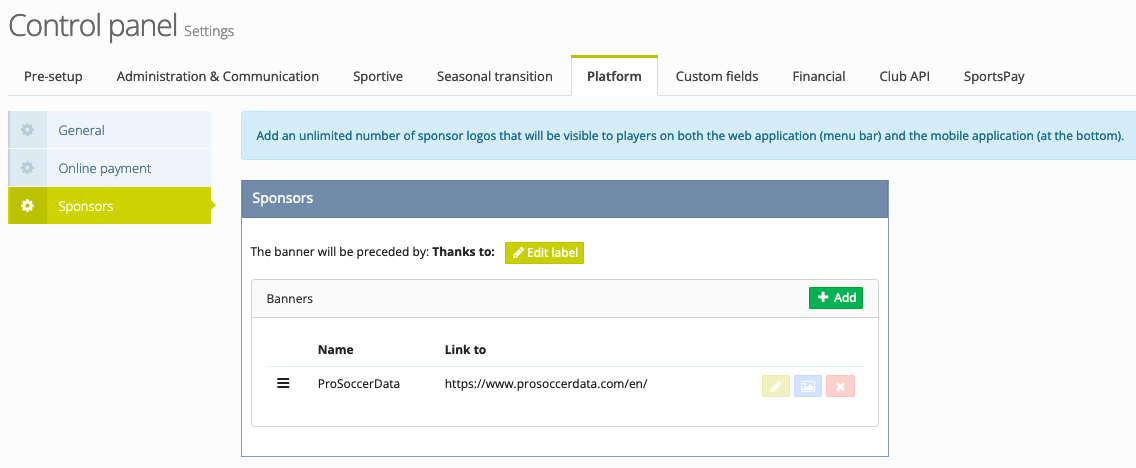
Task: Select the Custom fields tab
Action: 717,76
